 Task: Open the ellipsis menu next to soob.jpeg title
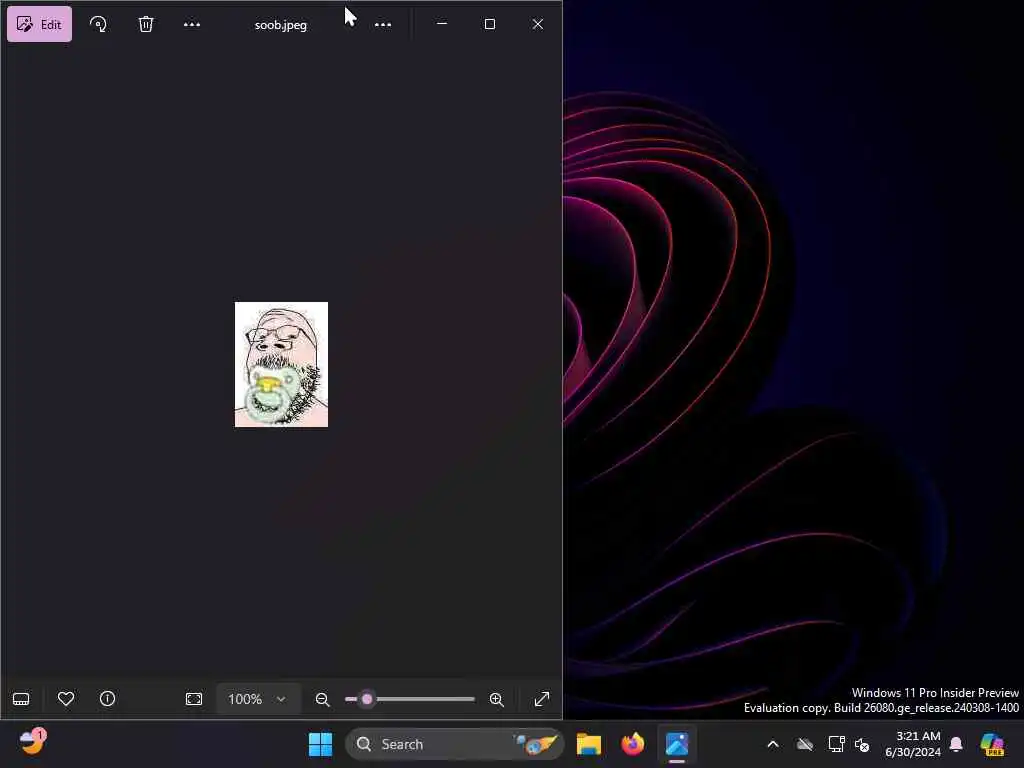tap(383, 24)
